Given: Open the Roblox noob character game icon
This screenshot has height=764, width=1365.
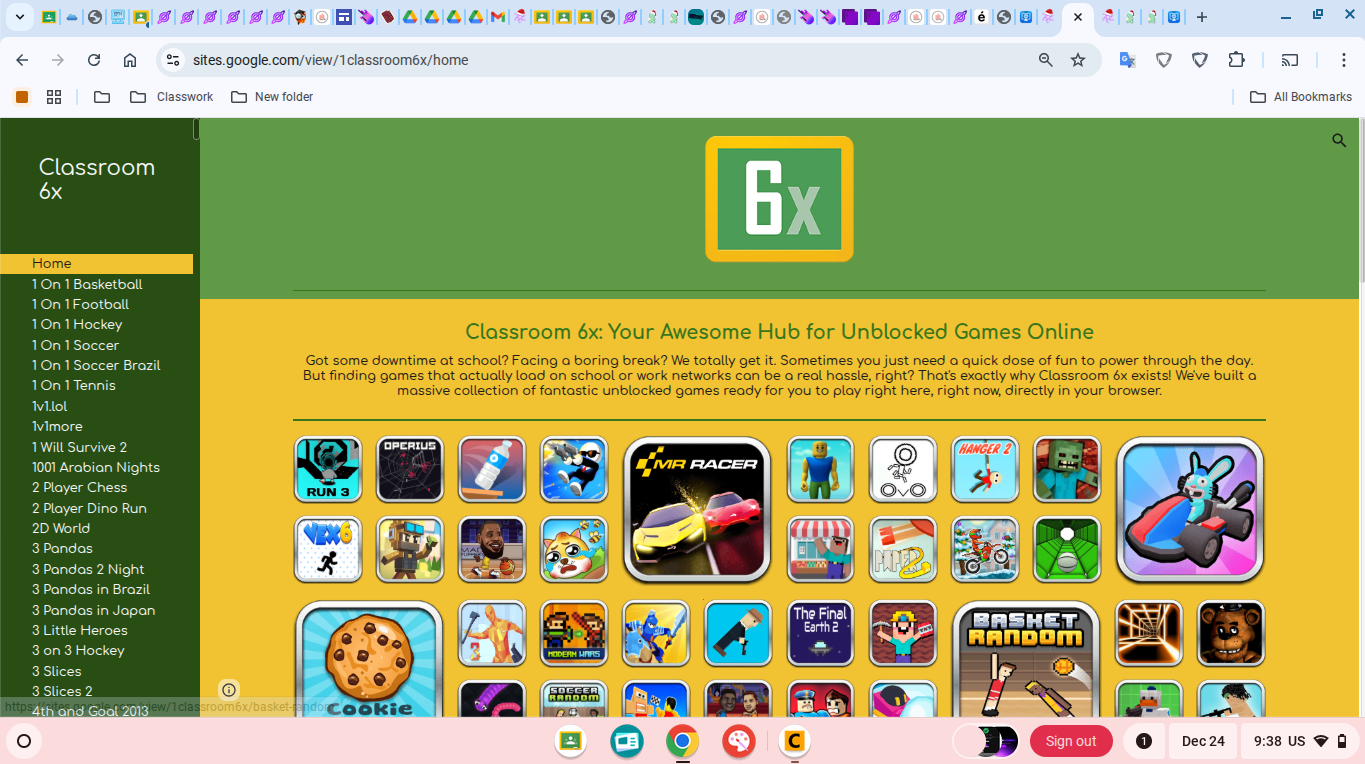Looking at the screenshot, I should point(820,469).
